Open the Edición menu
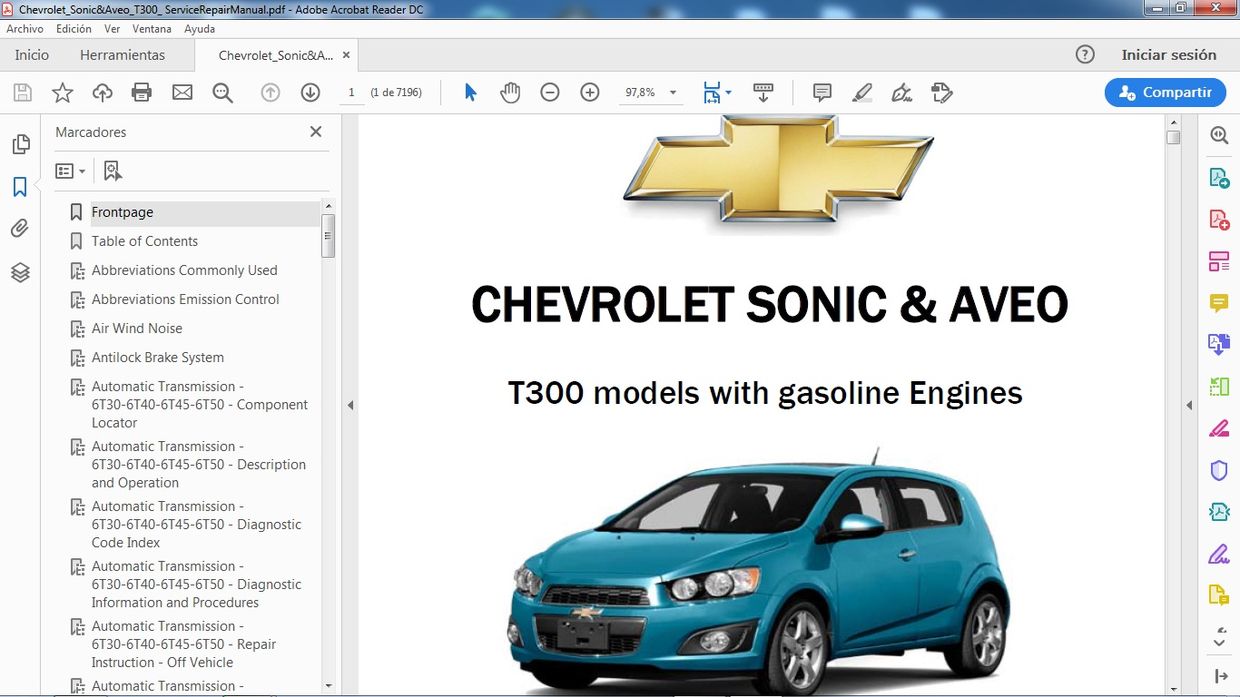The image size is (1240, 697). [73, 28]
